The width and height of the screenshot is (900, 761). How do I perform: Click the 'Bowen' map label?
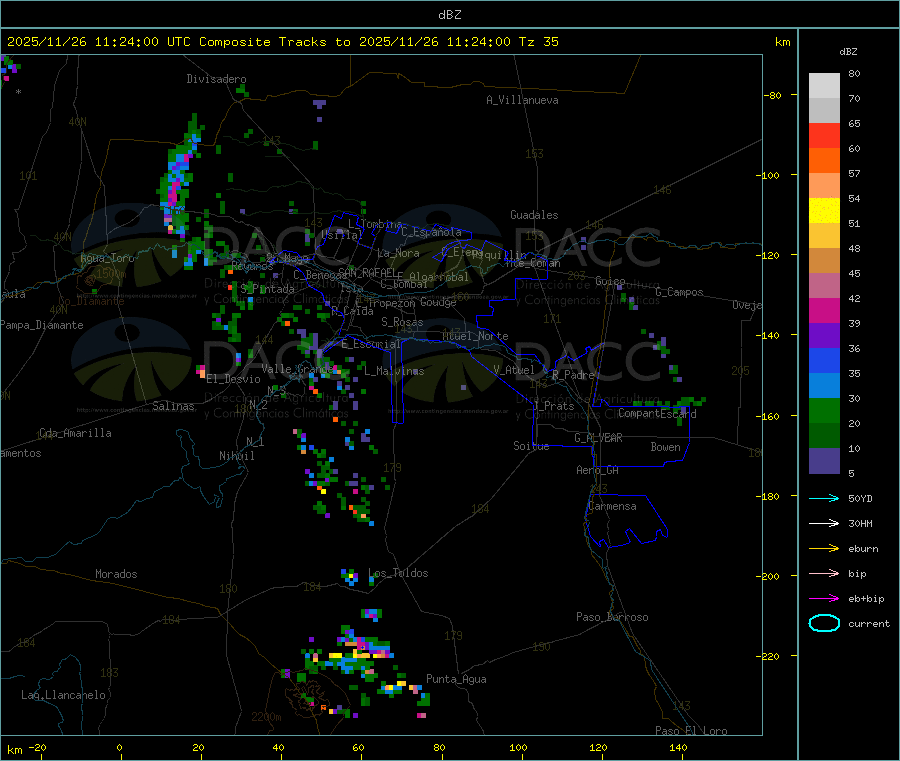[665, 446]
